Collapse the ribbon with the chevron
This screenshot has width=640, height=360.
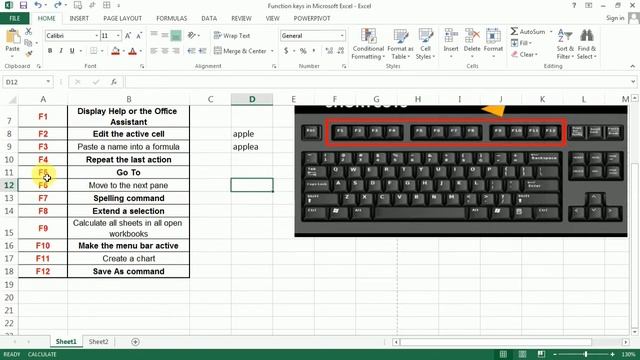pos(633,66)
